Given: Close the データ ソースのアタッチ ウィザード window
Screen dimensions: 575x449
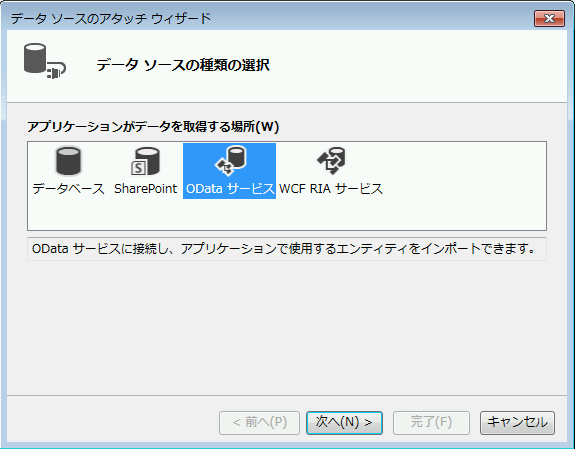Looking at the screenshot, I should click(549, 18).
